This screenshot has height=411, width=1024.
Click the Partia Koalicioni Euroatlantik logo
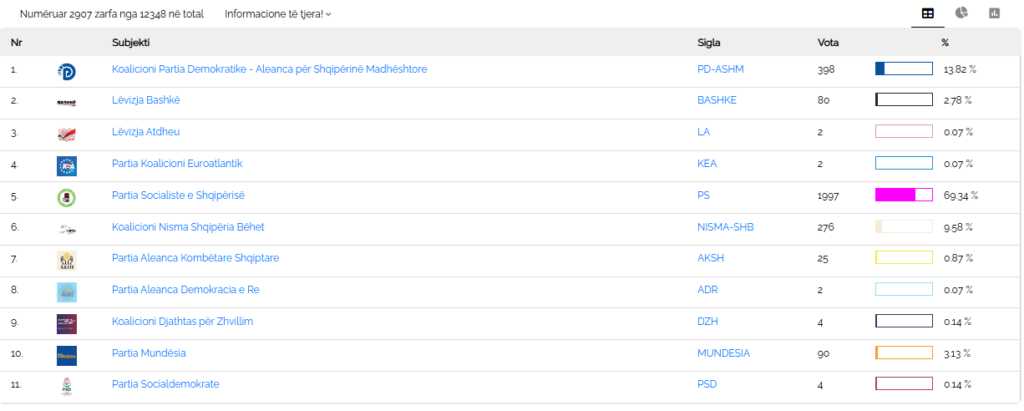tap(66, 165)
